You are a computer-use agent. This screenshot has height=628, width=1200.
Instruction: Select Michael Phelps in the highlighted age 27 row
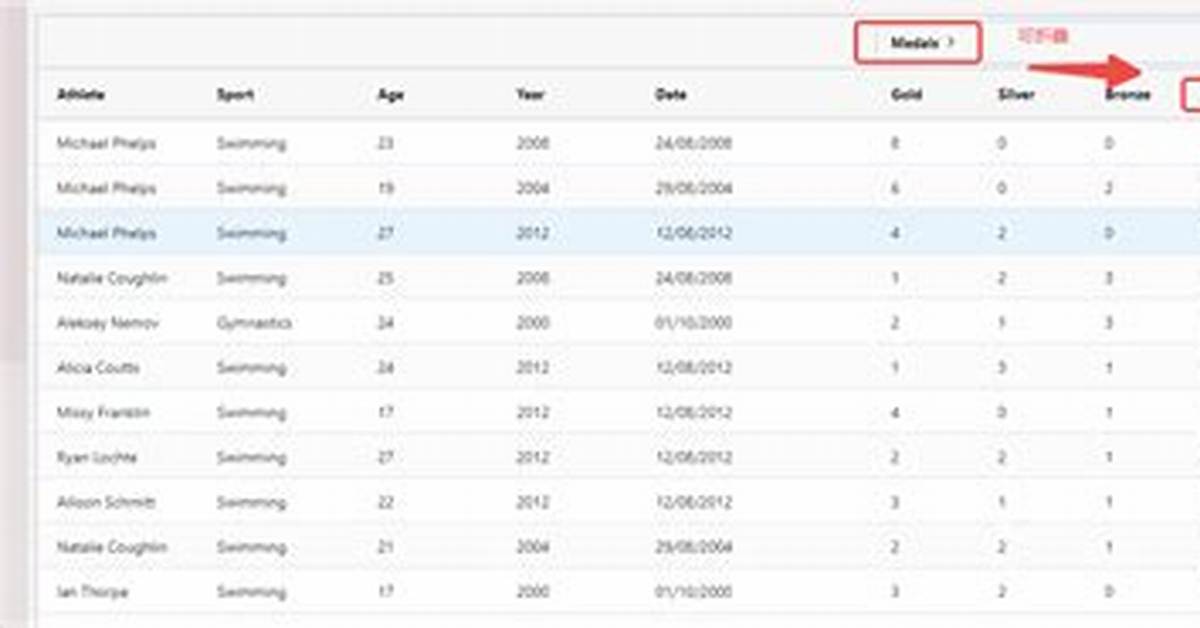pos(106,233)
